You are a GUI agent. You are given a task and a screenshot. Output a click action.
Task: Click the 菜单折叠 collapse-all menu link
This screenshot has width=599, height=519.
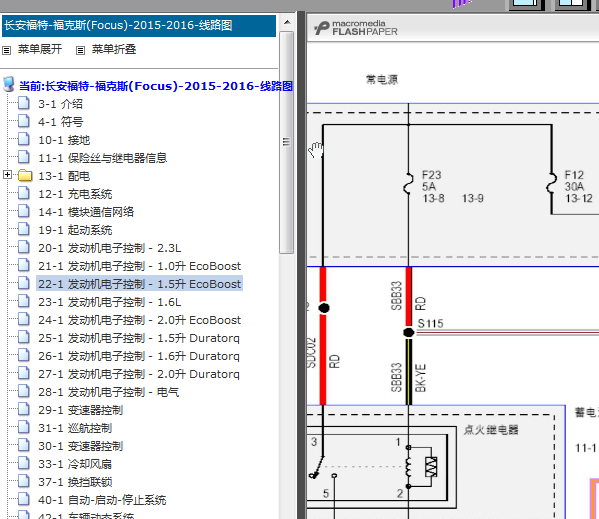(114, 49)
